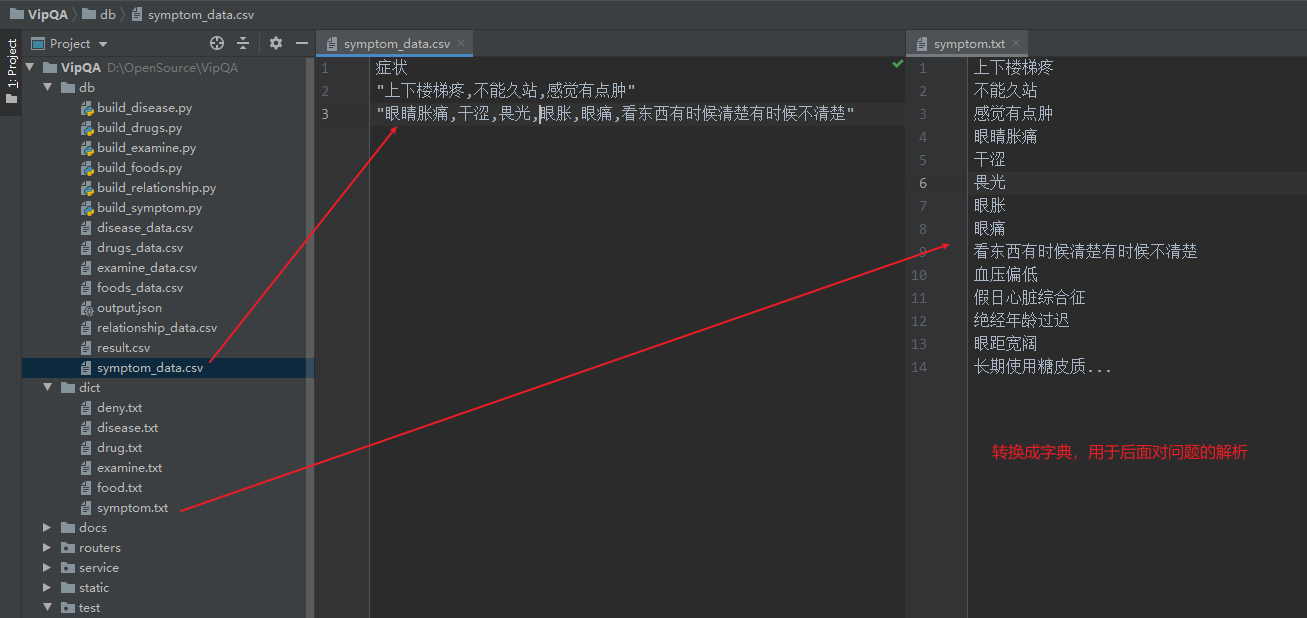Click the output.json file icon
Viewport: 1307px width, 618px height.
click(87, 308)
